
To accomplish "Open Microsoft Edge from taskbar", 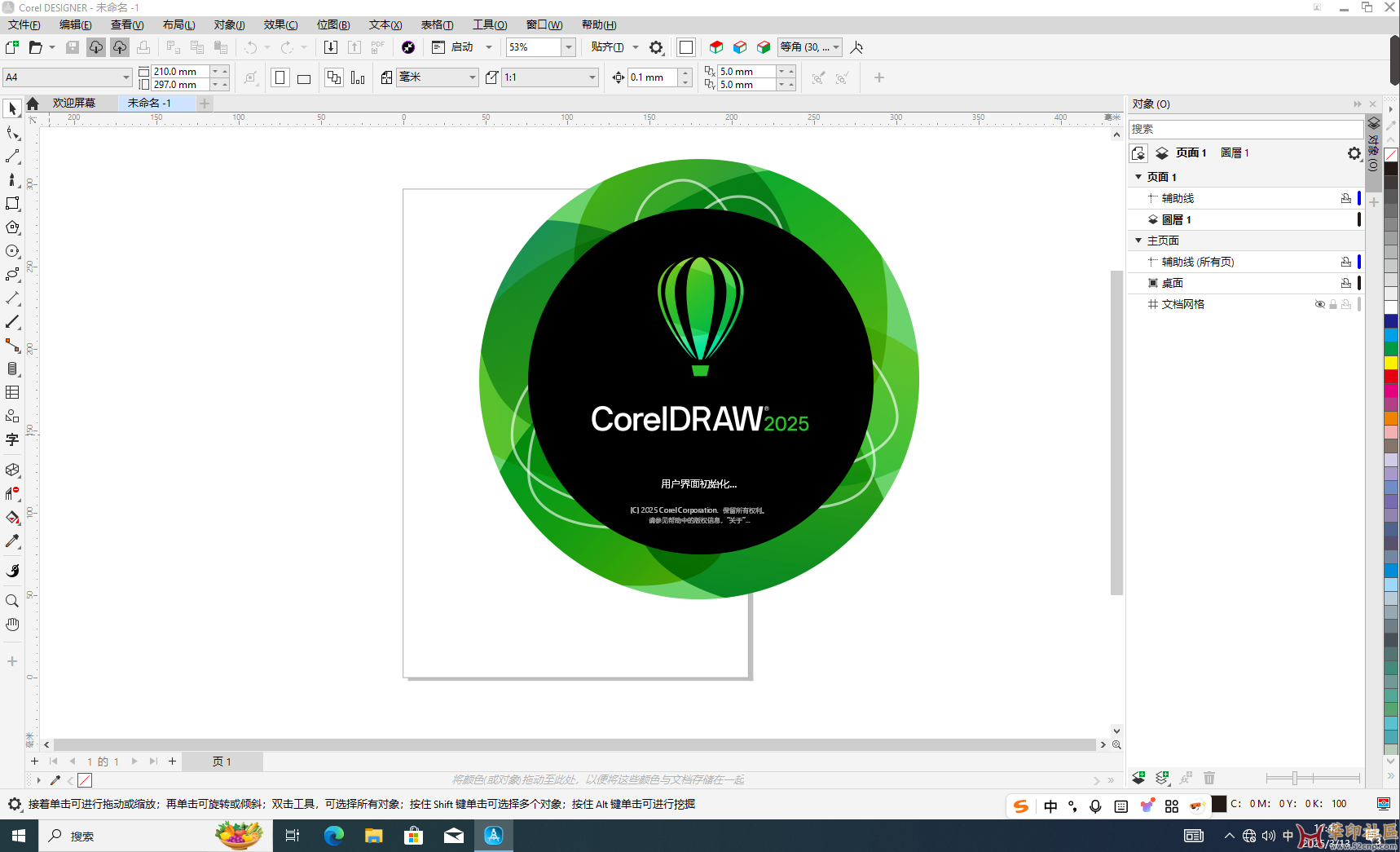I will (334, 836).
